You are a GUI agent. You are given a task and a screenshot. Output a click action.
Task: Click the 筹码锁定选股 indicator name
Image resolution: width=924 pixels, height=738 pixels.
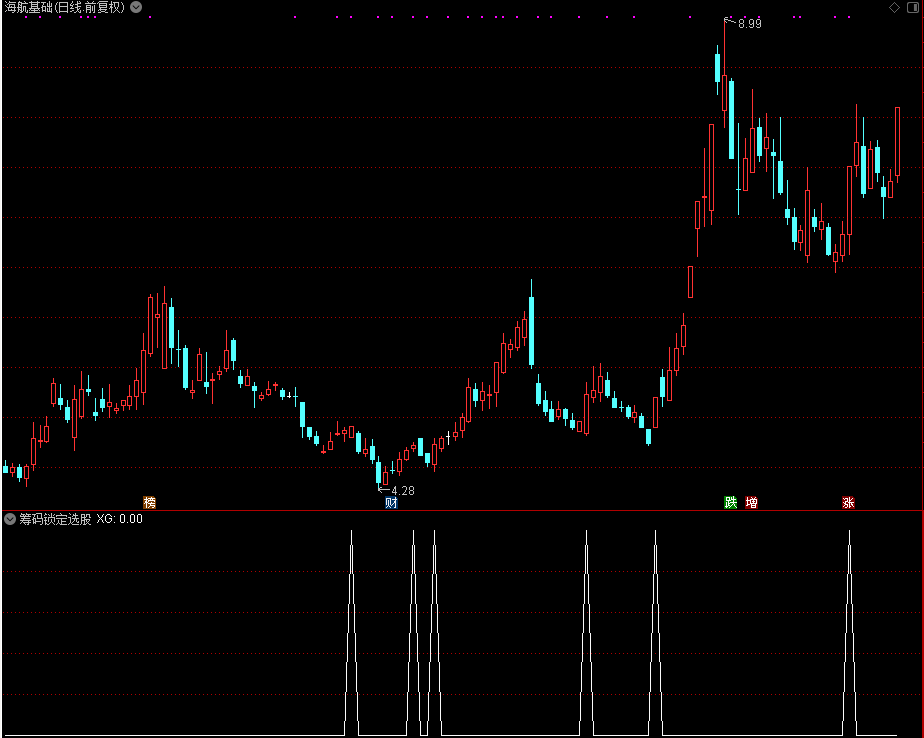pyautogui.click(x=55, y=519)
